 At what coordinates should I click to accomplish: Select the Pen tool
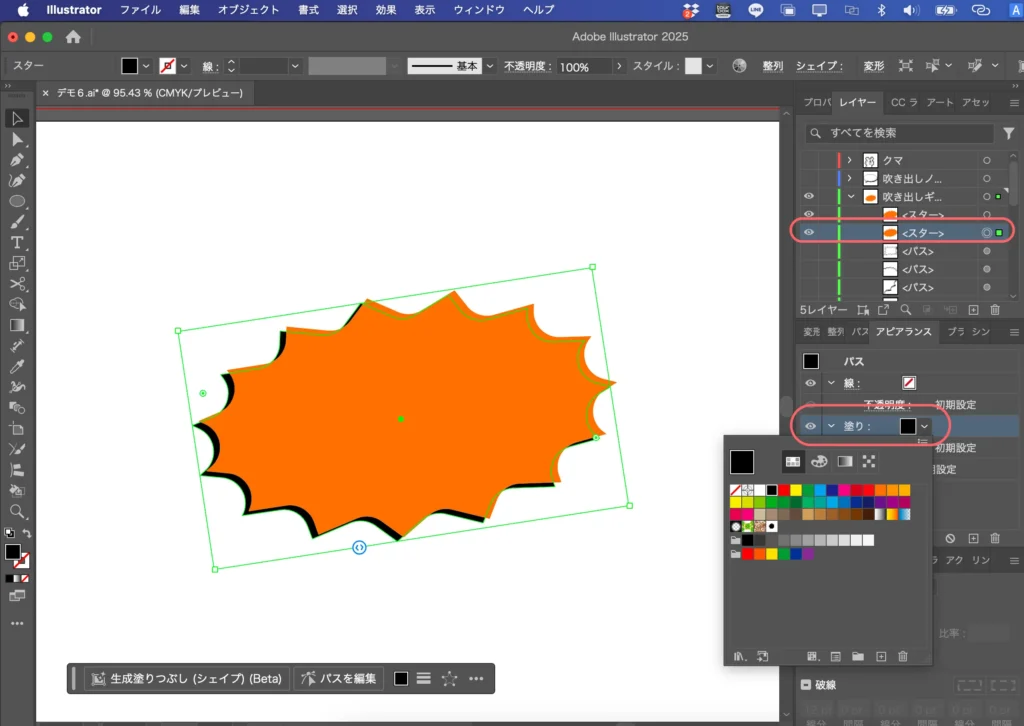17,160
